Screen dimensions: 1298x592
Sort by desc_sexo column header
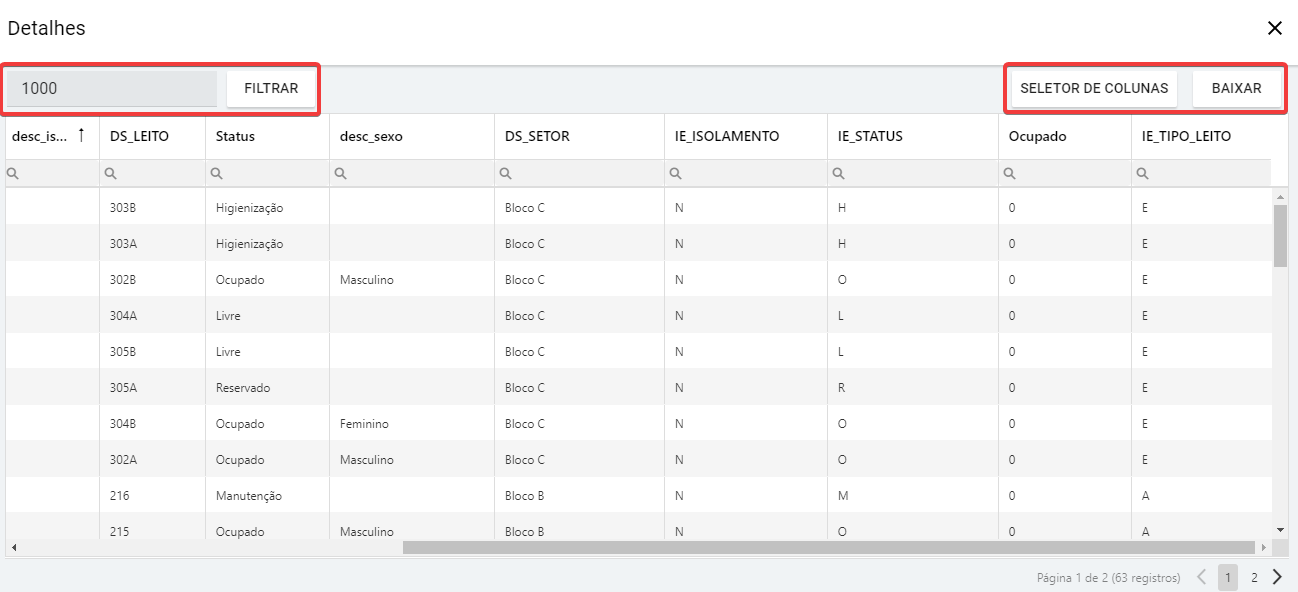[412, 136]
